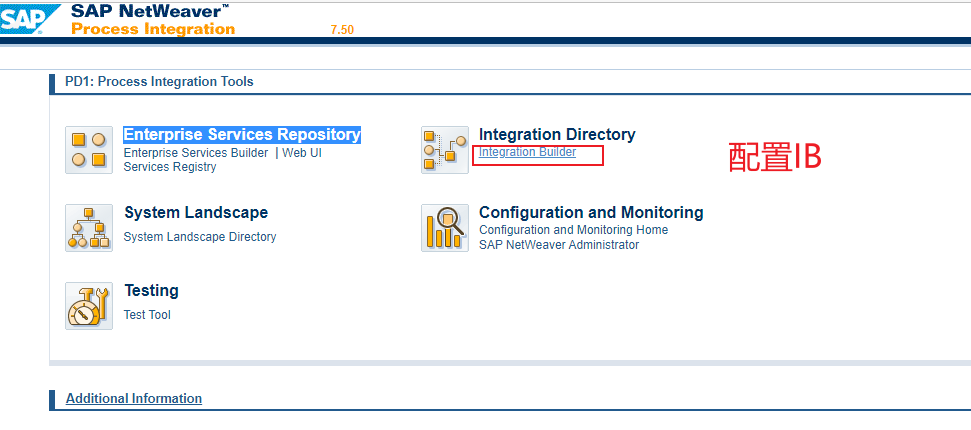Go to the Services Registry
Image resolution: width=971 pixels, height=430 pixels.
point(170,167)
